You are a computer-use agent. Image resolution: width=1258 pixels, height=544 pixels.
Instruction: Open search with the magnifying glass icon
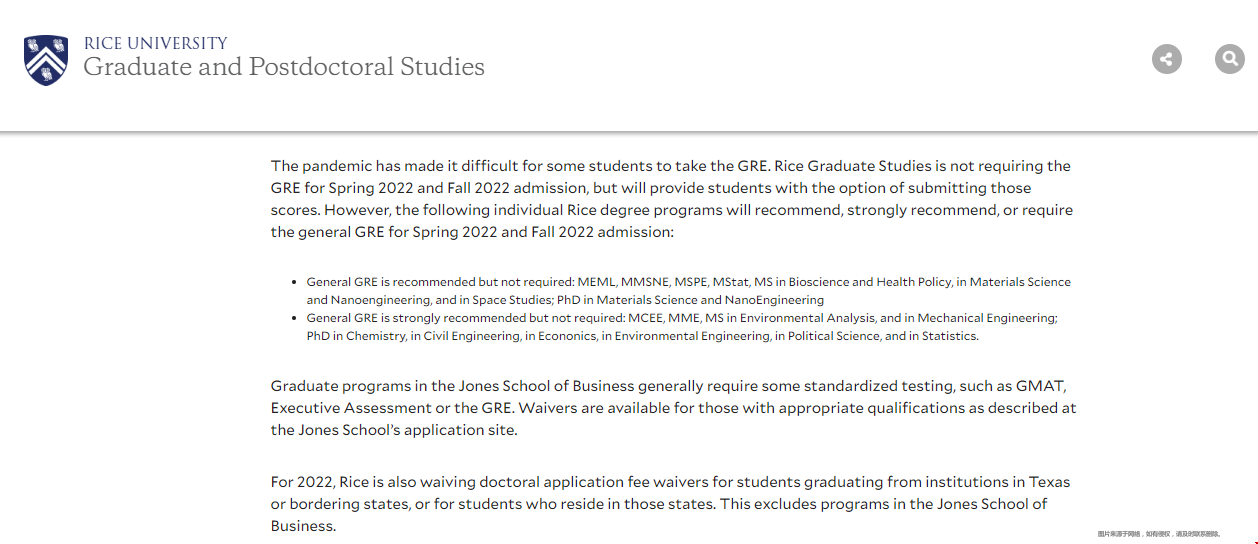coord(1229,59)
